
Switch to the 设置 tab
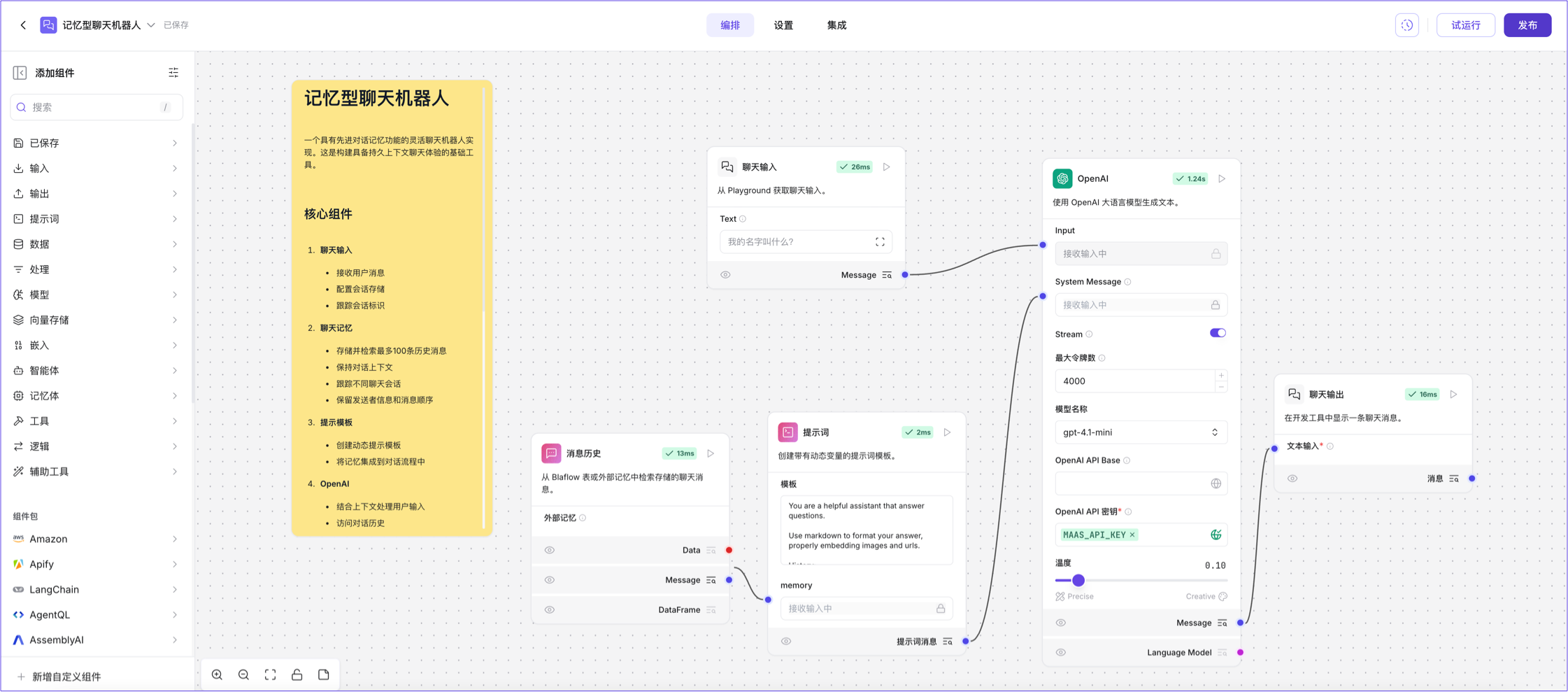point(783,25)
